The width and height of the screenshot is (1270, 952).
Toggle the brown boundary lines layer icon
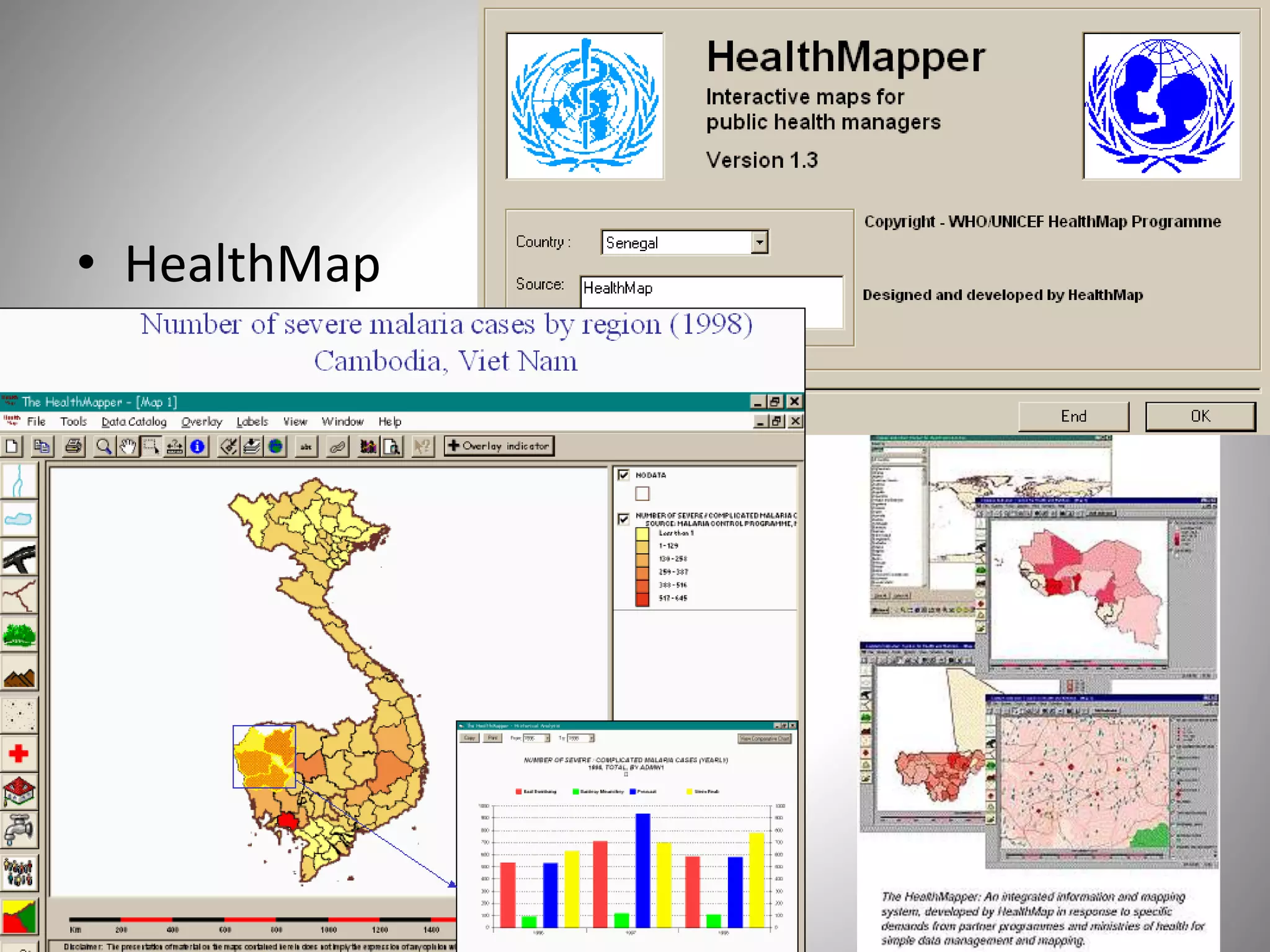pos(19,596)
